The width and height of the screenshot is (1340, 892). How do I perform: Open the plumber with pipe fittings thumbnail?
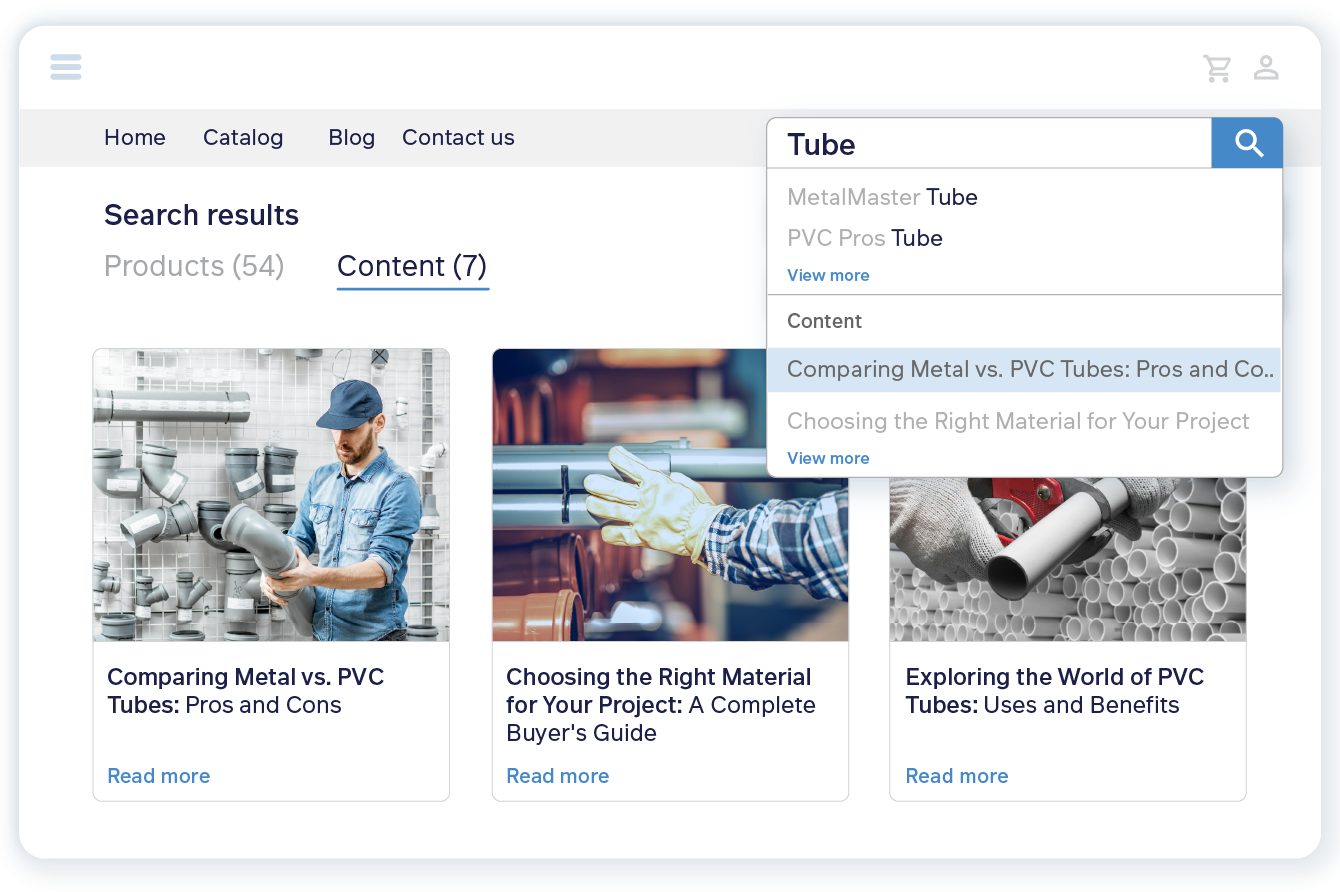pos(271,495)
